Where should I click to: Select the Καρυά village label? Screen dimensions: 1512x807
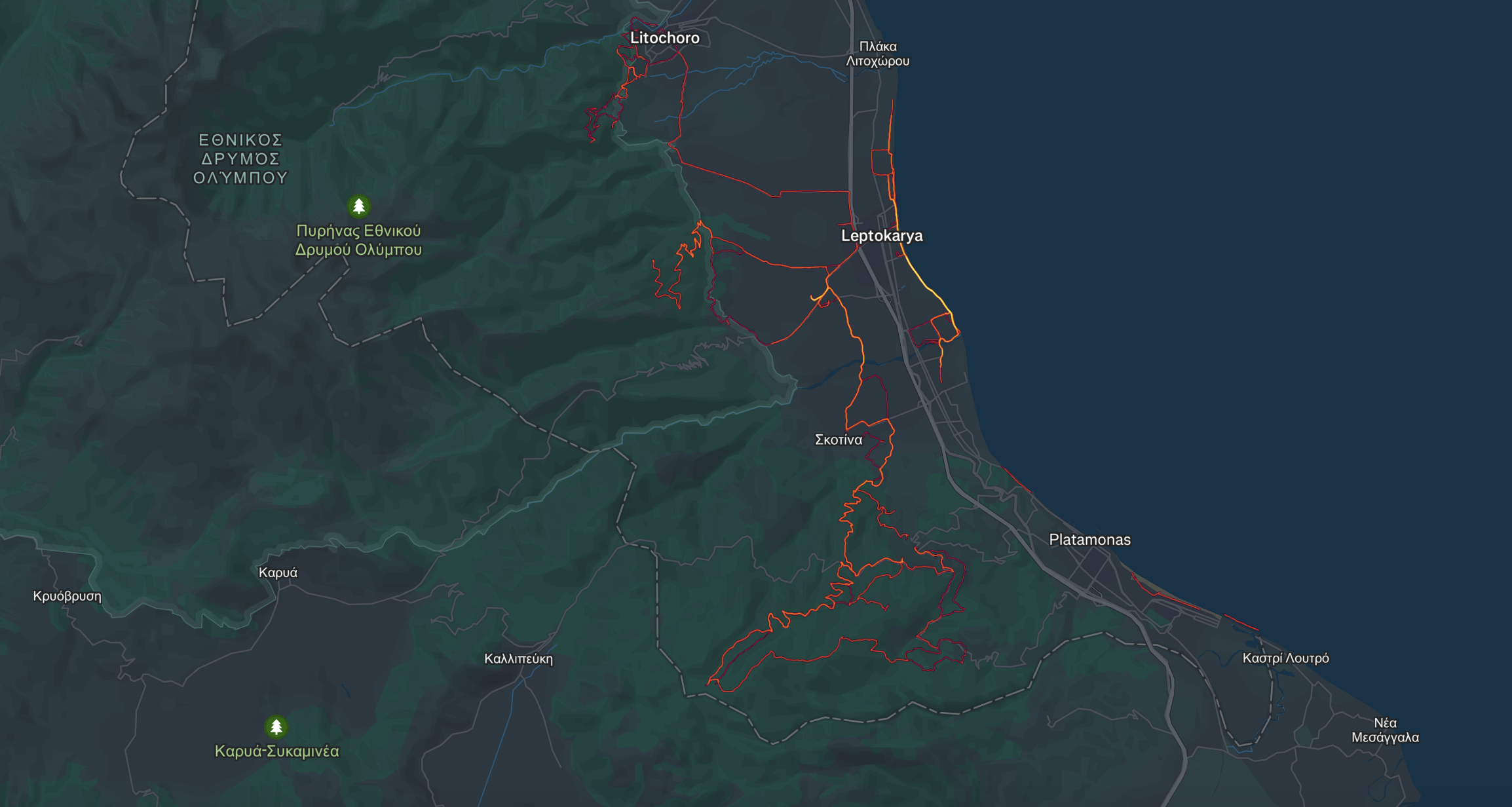pos(278,572)
